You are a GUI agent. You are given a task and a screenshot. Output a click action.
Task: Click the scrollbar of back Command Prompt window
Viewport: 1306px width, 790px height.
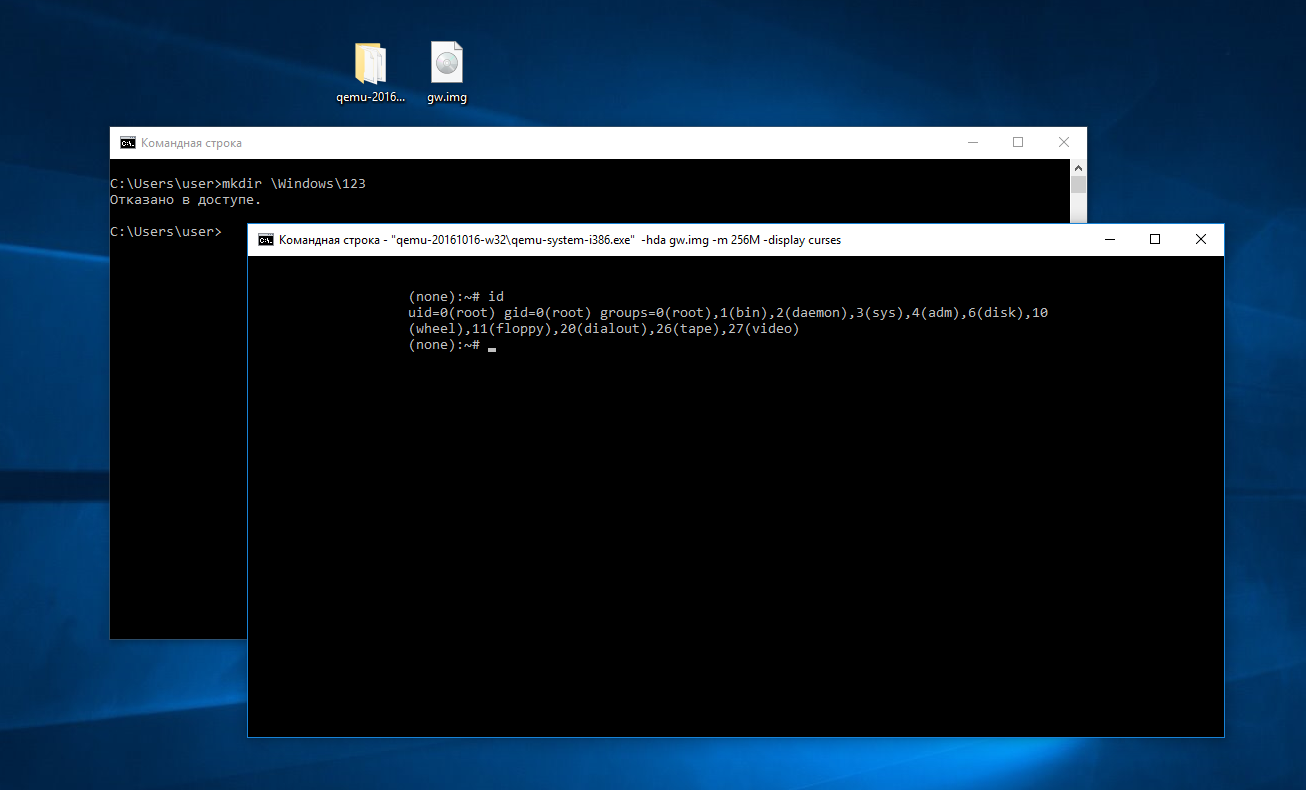1078,192
